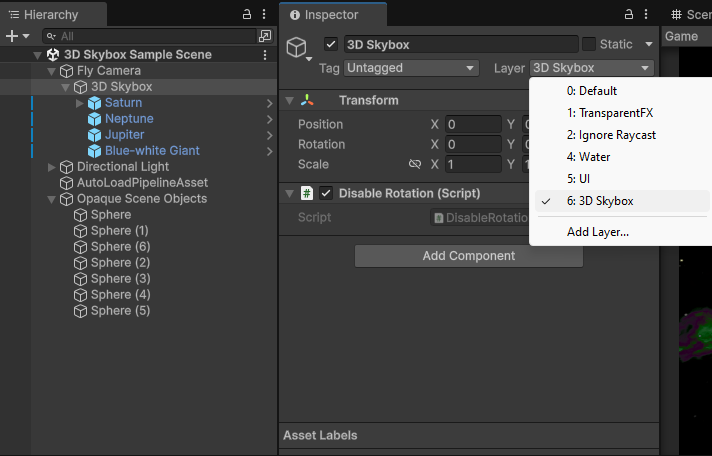The height and width of the screenshot is (456, 712).
Task: Choose Add Layer... from the layer menu
Action: (x=597, y=232)
